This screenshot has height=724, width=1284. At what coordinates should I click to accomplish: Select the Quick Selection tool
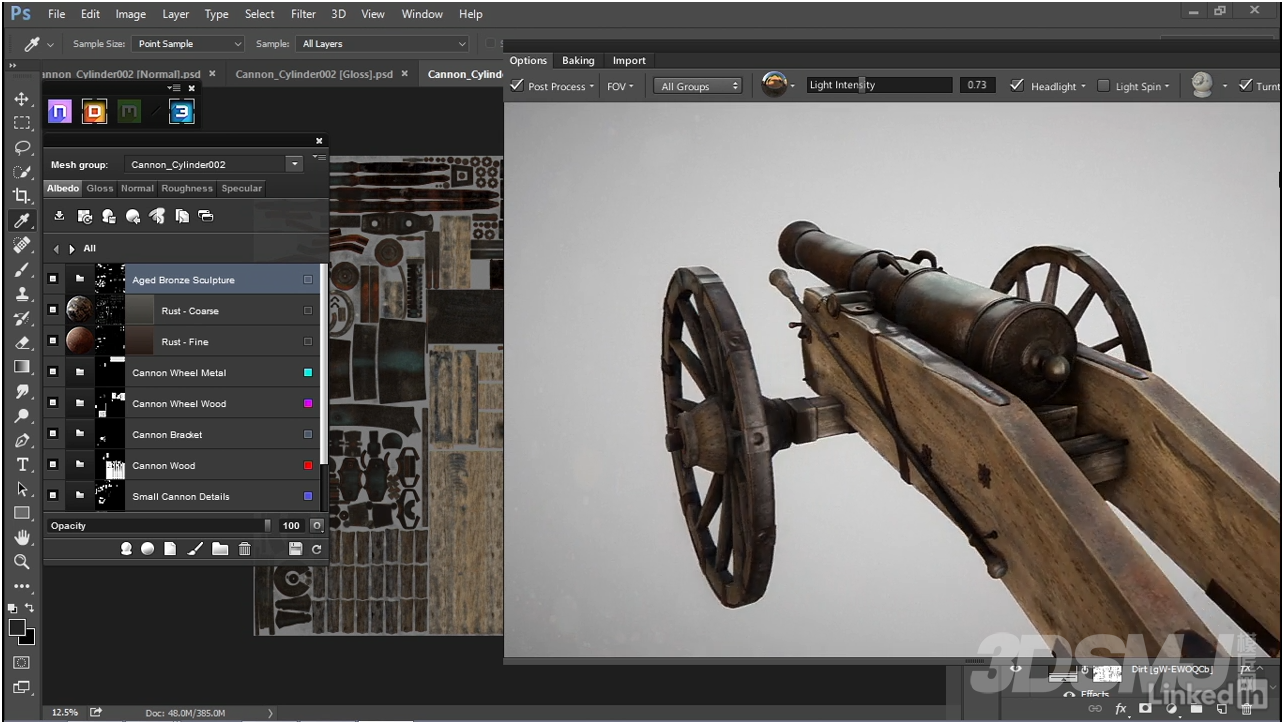[x=21, y=172]
